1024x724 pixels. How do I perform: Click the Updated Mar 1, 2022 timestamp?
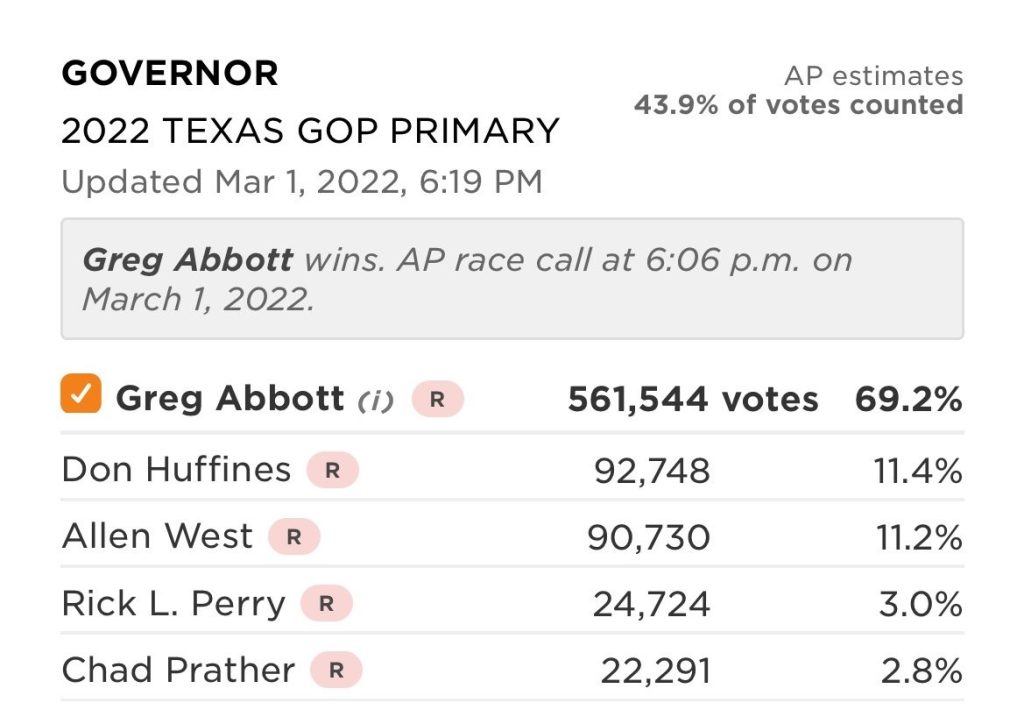pos(302,182)
